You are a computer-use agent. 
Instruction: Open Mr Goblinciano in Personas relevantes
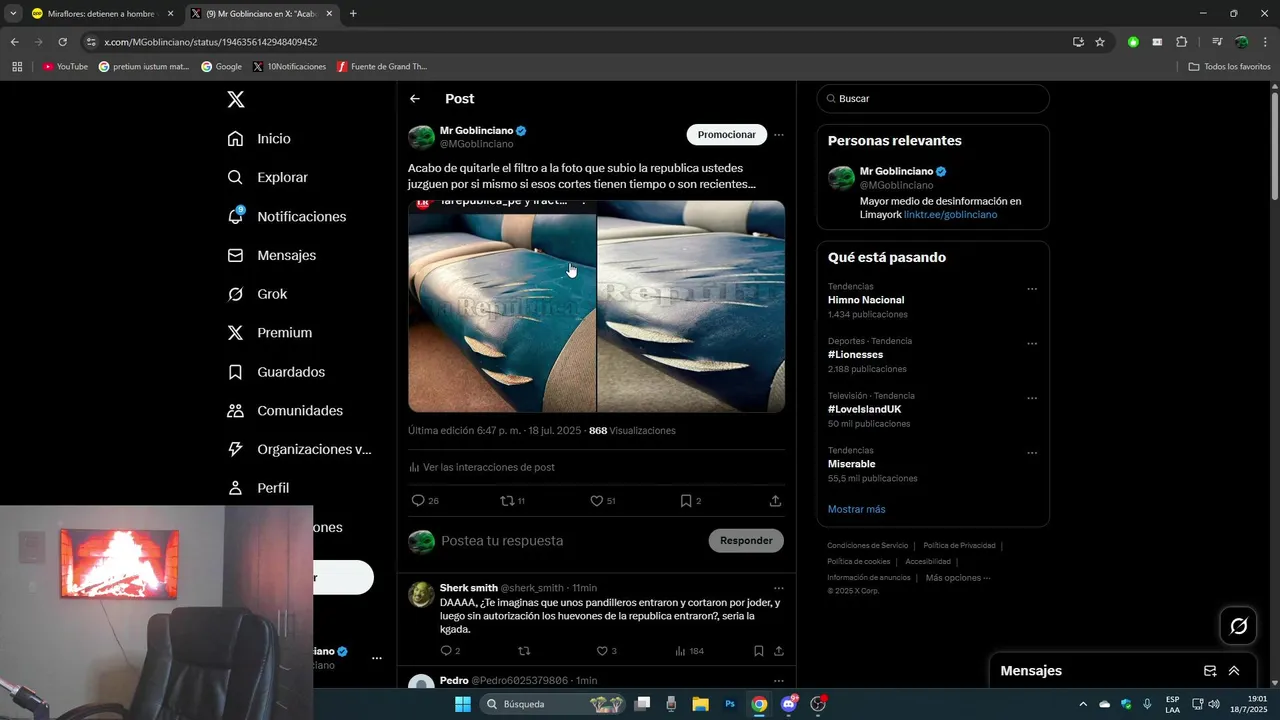click(x=896, y=171)
